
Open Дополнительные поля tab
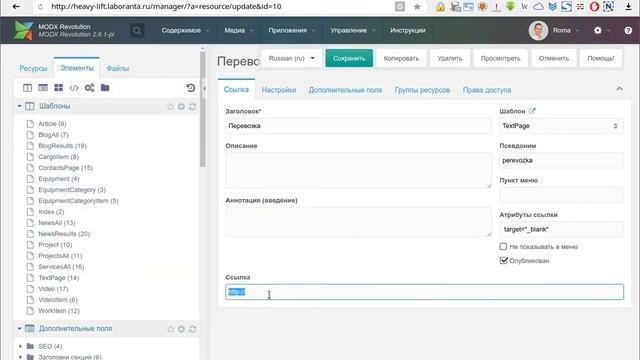coord(345,90)
